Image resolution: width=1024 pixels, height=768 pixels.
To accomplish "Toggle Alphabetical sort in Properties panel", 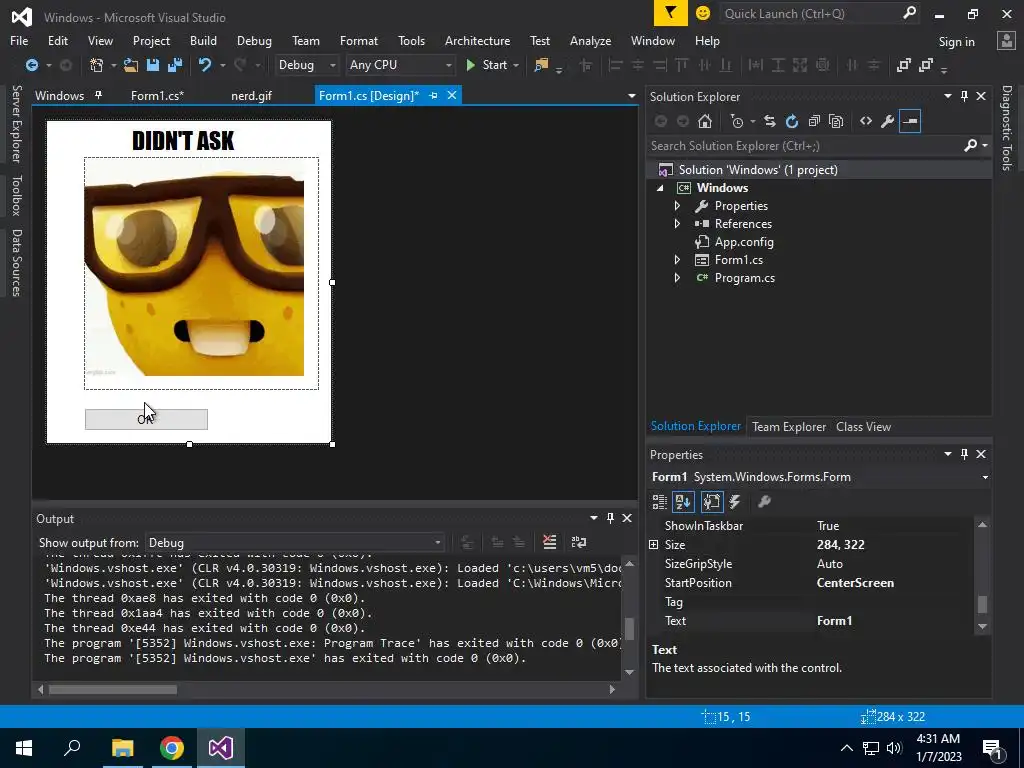I will [683, 502].
